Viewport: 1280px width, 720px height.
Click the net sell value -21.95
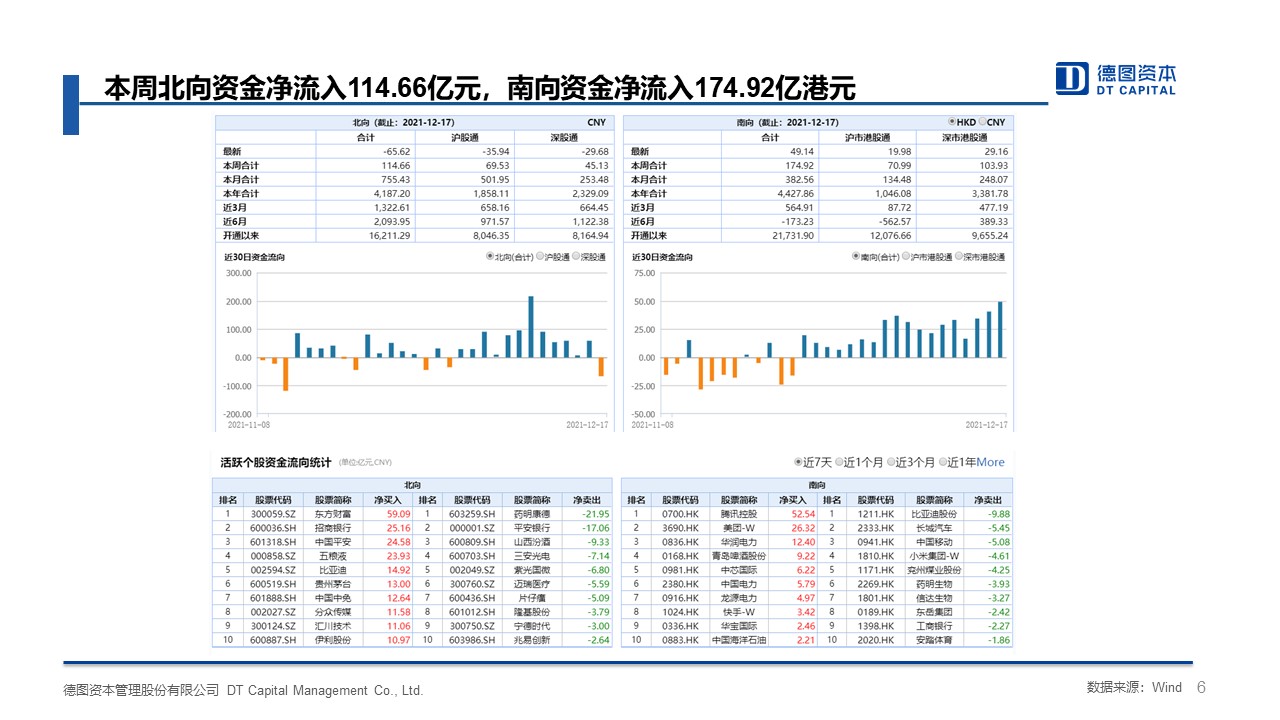[596, 514]
